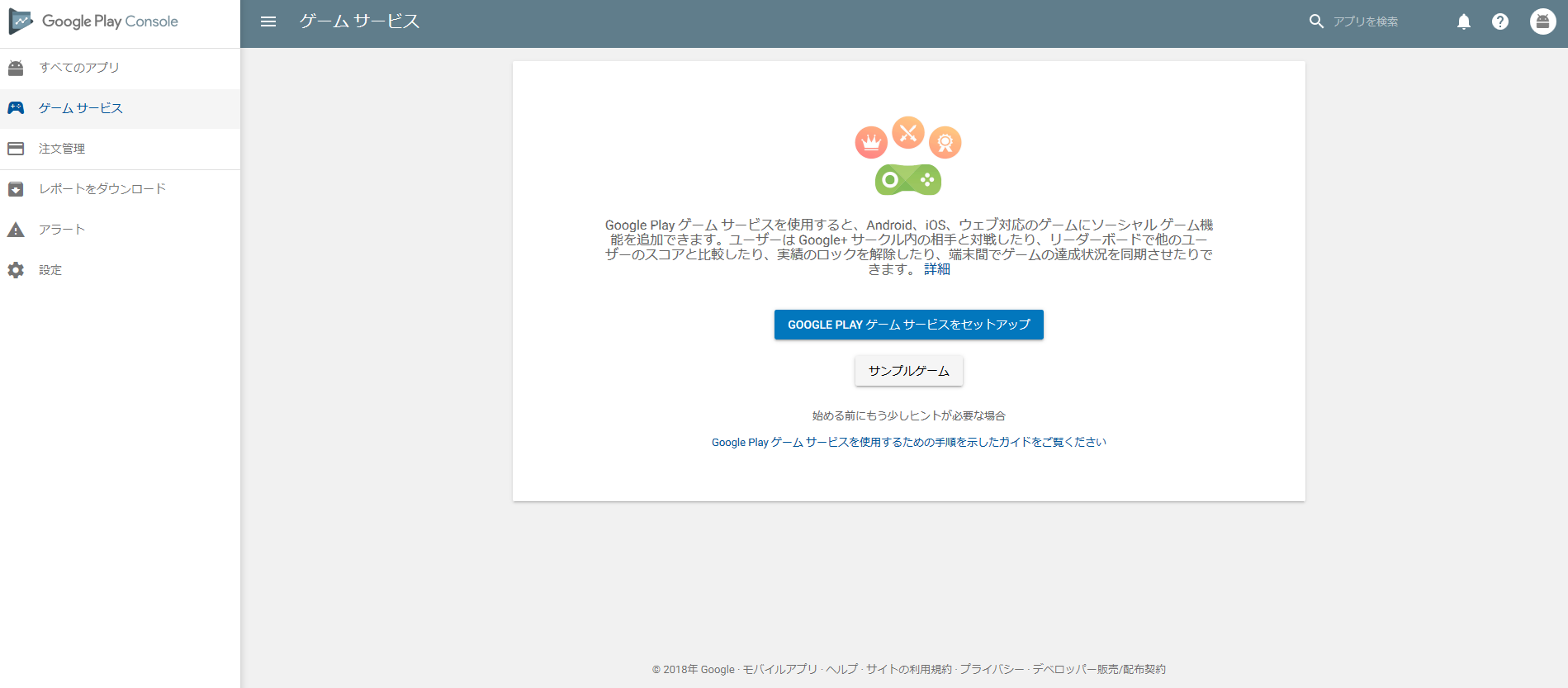Open the Google Play ゲーム サービス guide link
Screen dimensions: 1568x688
point(909,443)
